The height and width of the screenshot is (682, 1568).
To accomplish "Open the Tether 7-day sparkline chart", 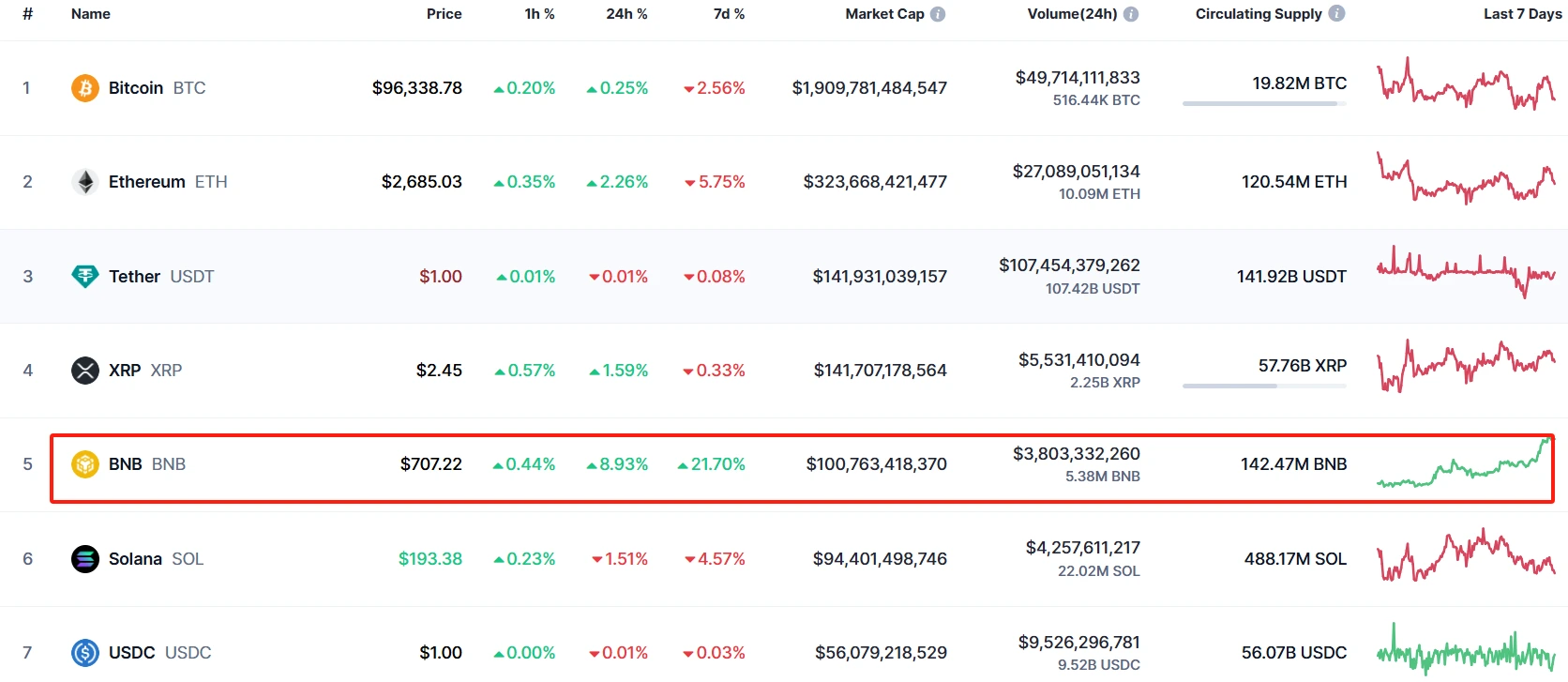I will pos(1466,272).
